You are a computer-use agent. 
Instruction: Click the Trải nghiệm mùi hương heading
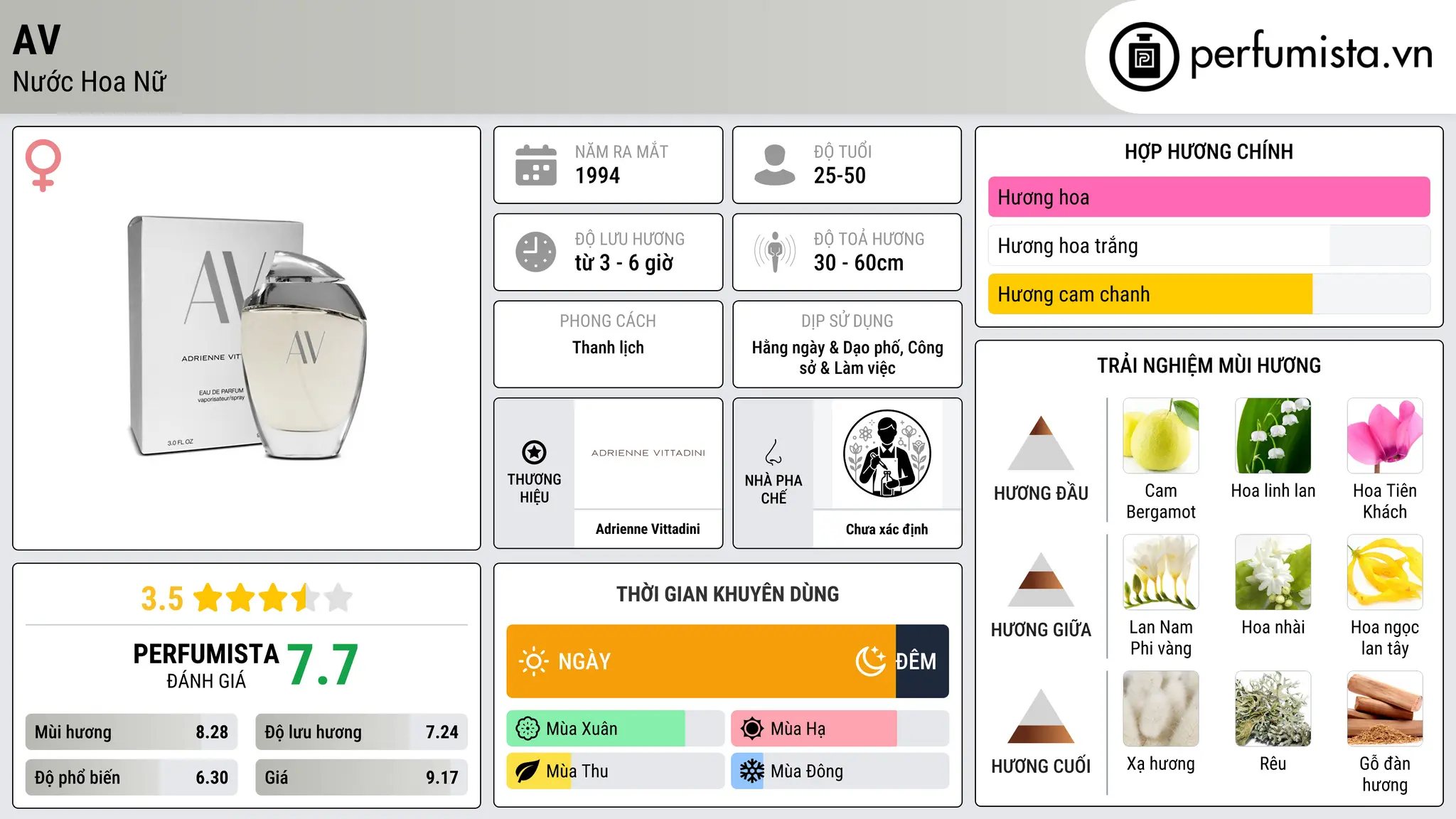pyautogui.click(x=1209, y=365)
